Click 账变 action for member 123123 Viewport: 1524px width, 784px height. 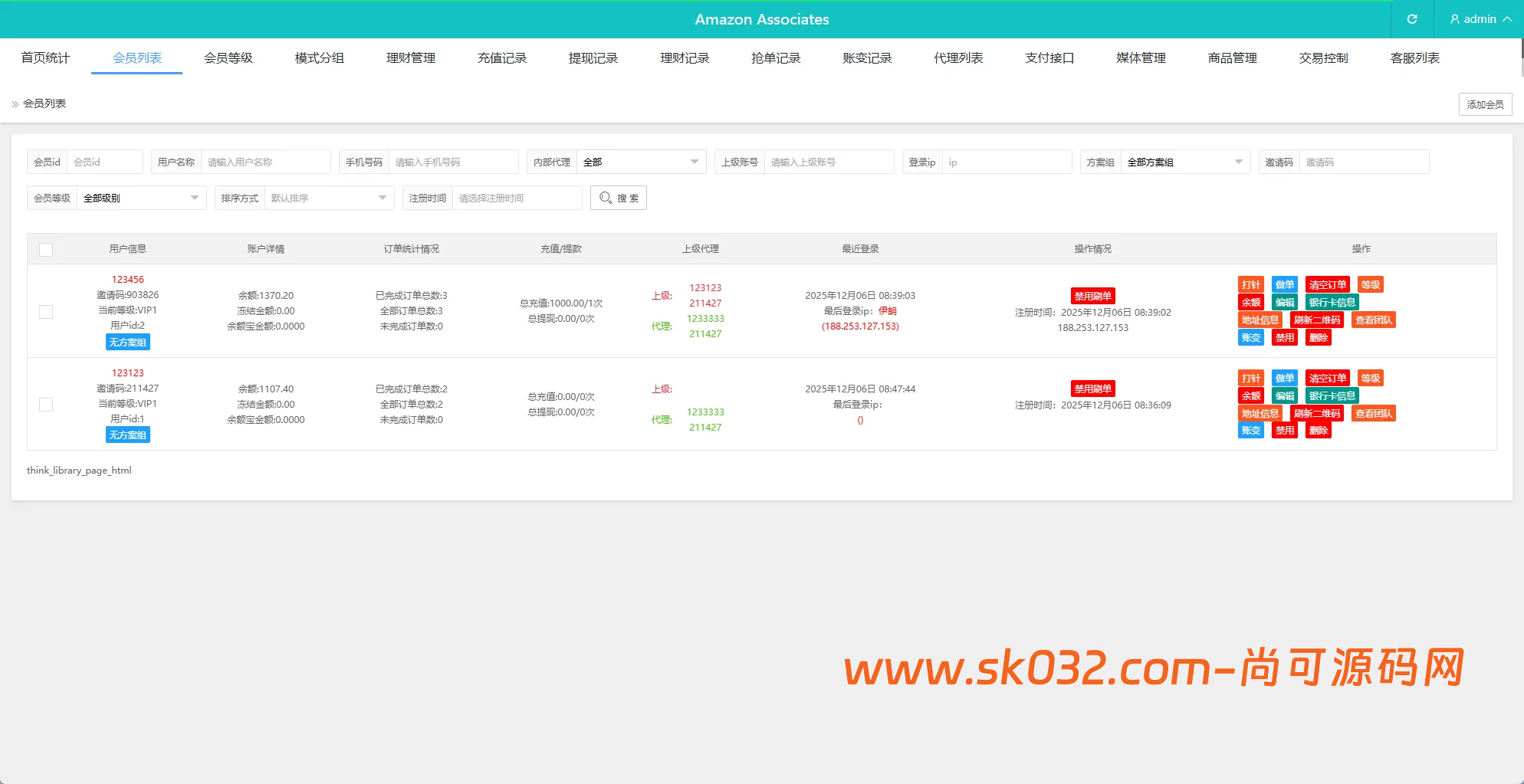tap(1250, 430)
